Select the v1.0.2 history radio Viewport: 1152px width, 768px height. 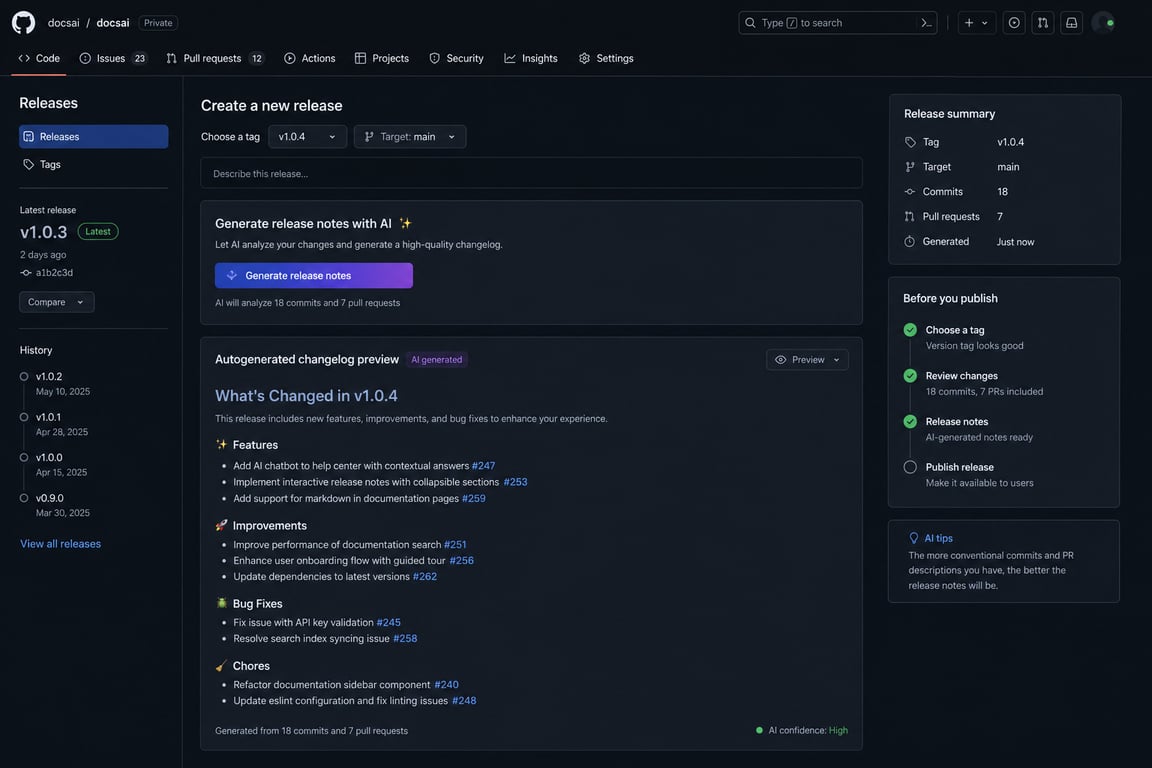click(x=24, y=376)
